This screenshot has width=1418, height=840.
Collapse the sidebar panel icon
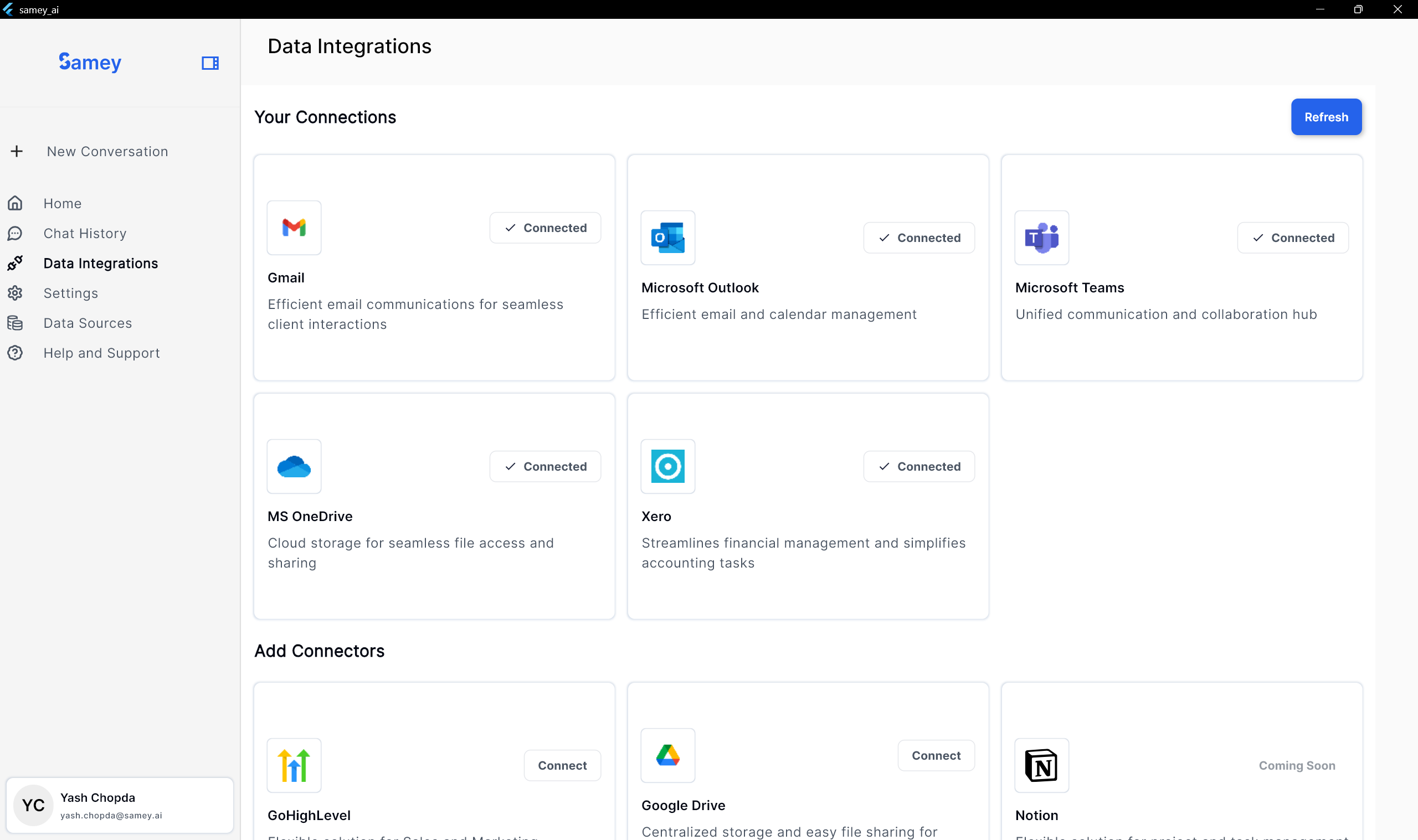(210, 63)
